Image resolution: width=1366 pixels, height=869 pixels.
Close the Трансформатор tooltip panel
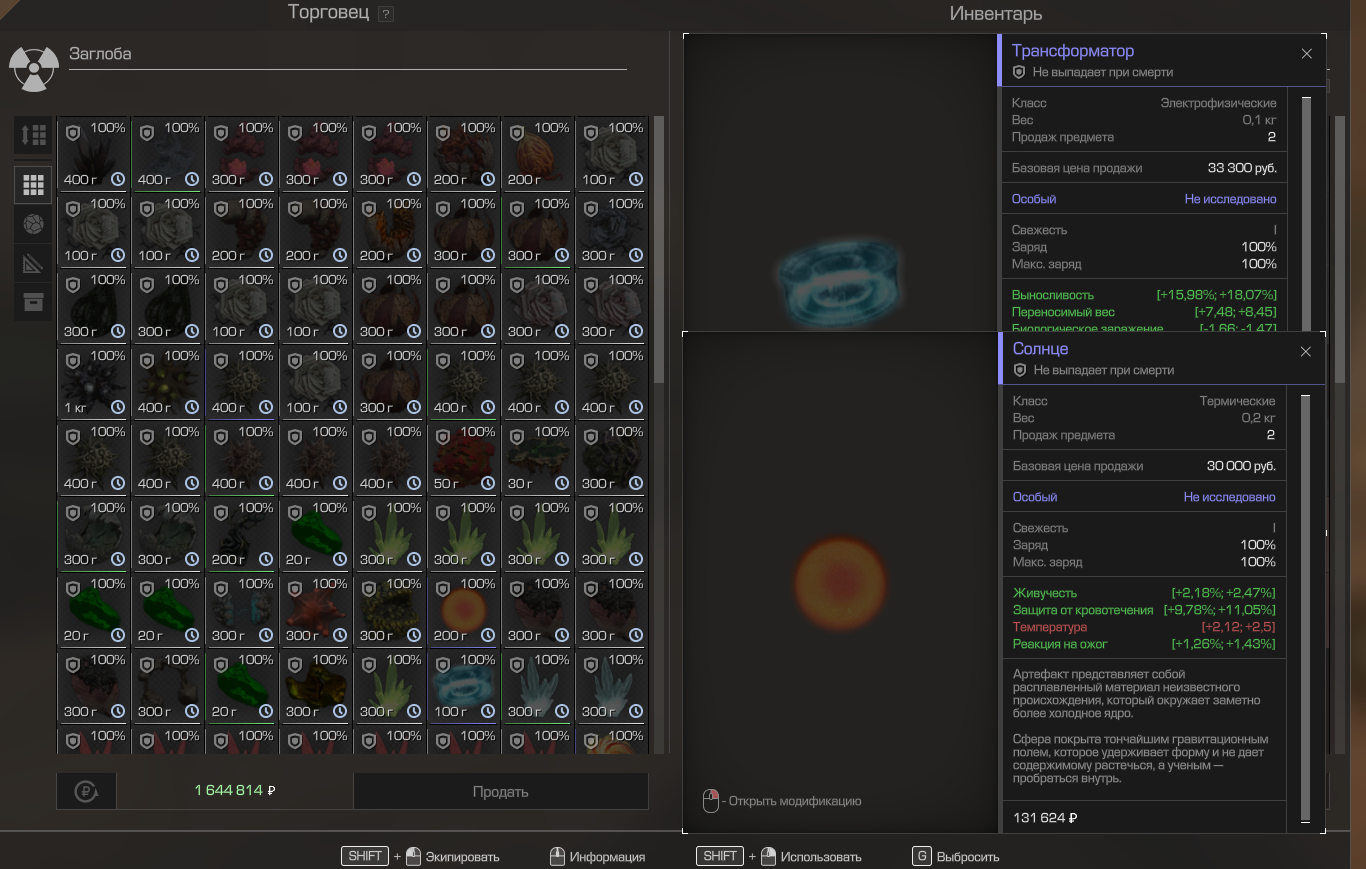click(1306, 54)
